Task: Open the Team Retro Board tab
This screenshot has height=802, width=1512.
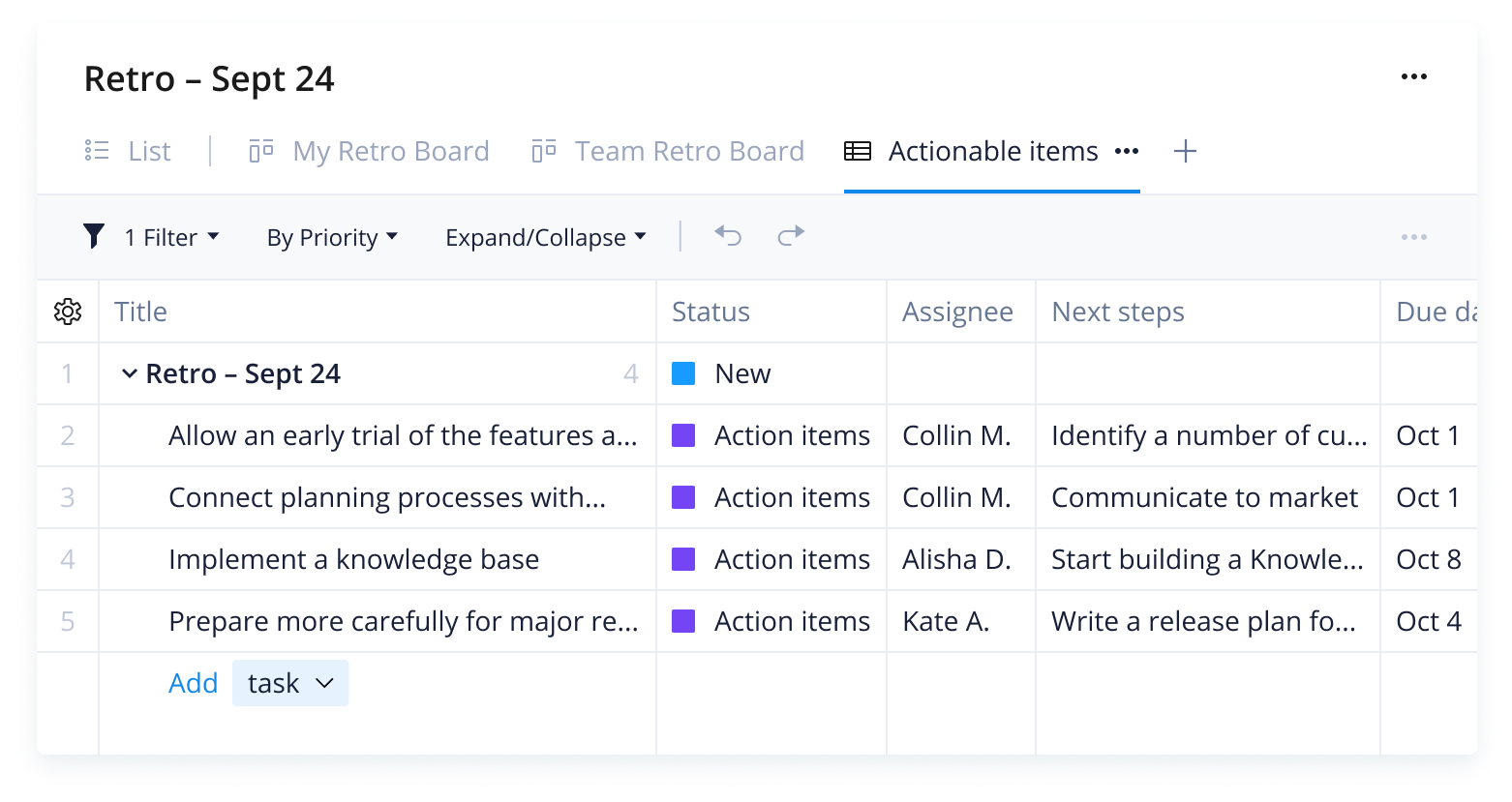Action: click(668, 151)
